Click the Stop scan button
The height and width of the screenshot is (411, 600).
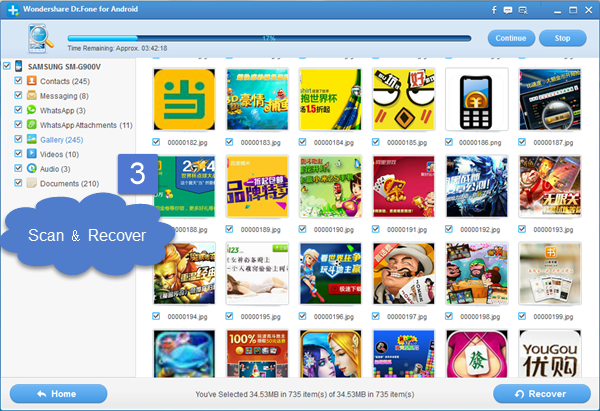(x=562, y=38)
